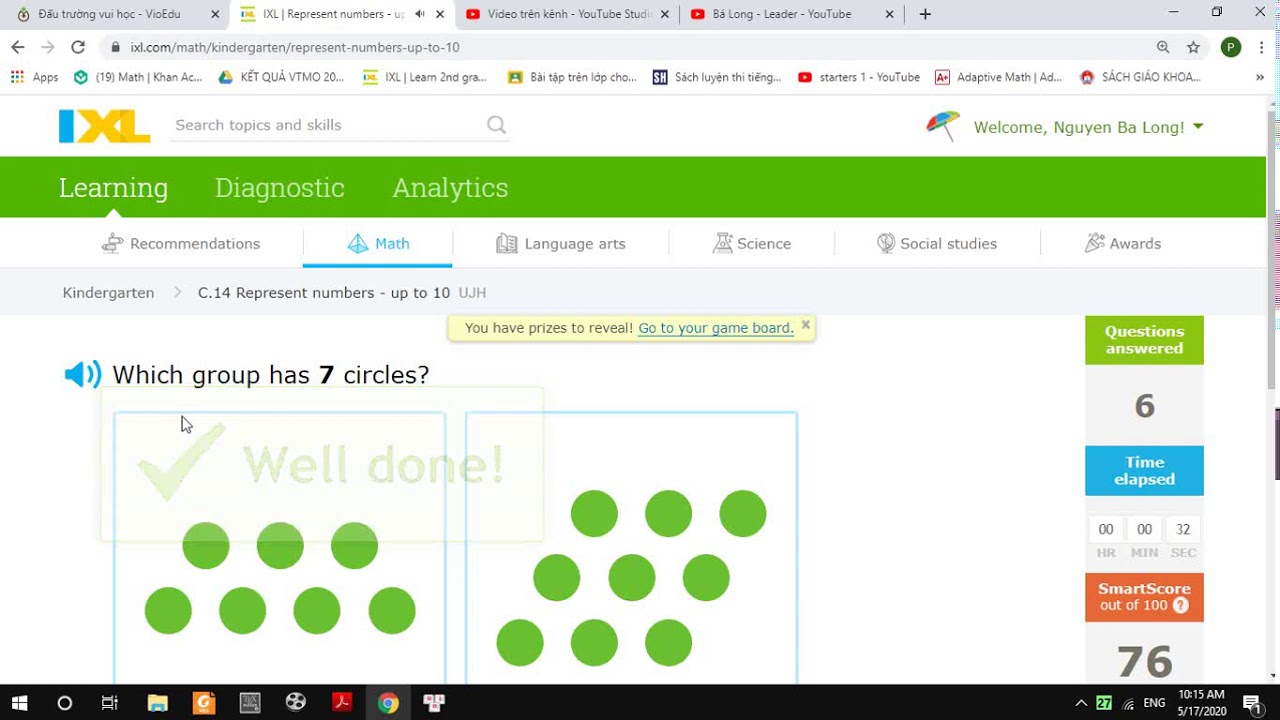Open the Analytics section
Image resolution: width=1280 pixels, height=720 pixels.
coord(450,188)
